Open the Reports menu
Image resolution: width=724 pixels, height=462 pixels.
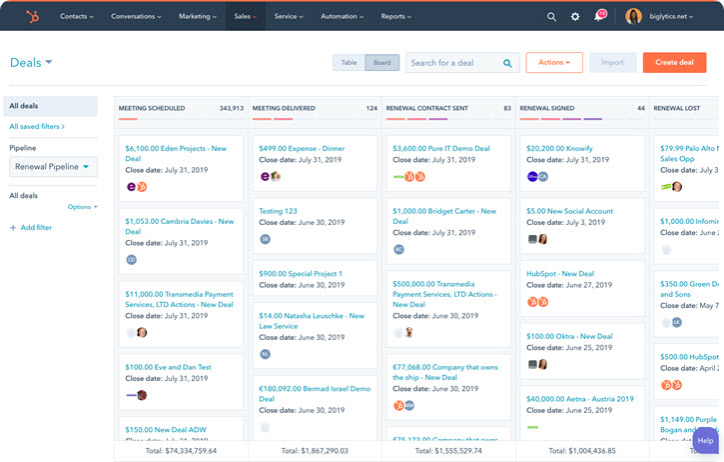(396, 17)
